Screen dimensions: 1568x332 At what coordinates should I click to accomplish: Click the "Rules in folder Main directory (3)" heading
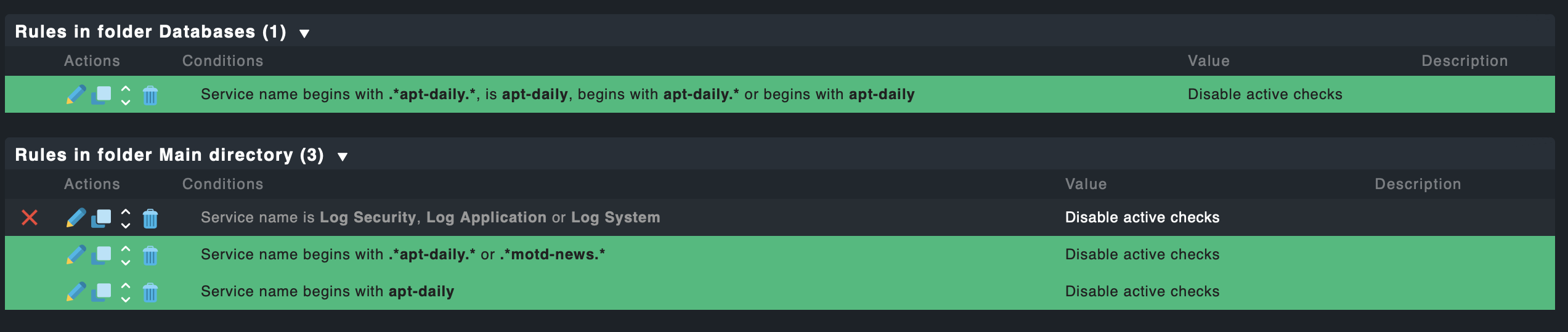(x=169, y=155)
